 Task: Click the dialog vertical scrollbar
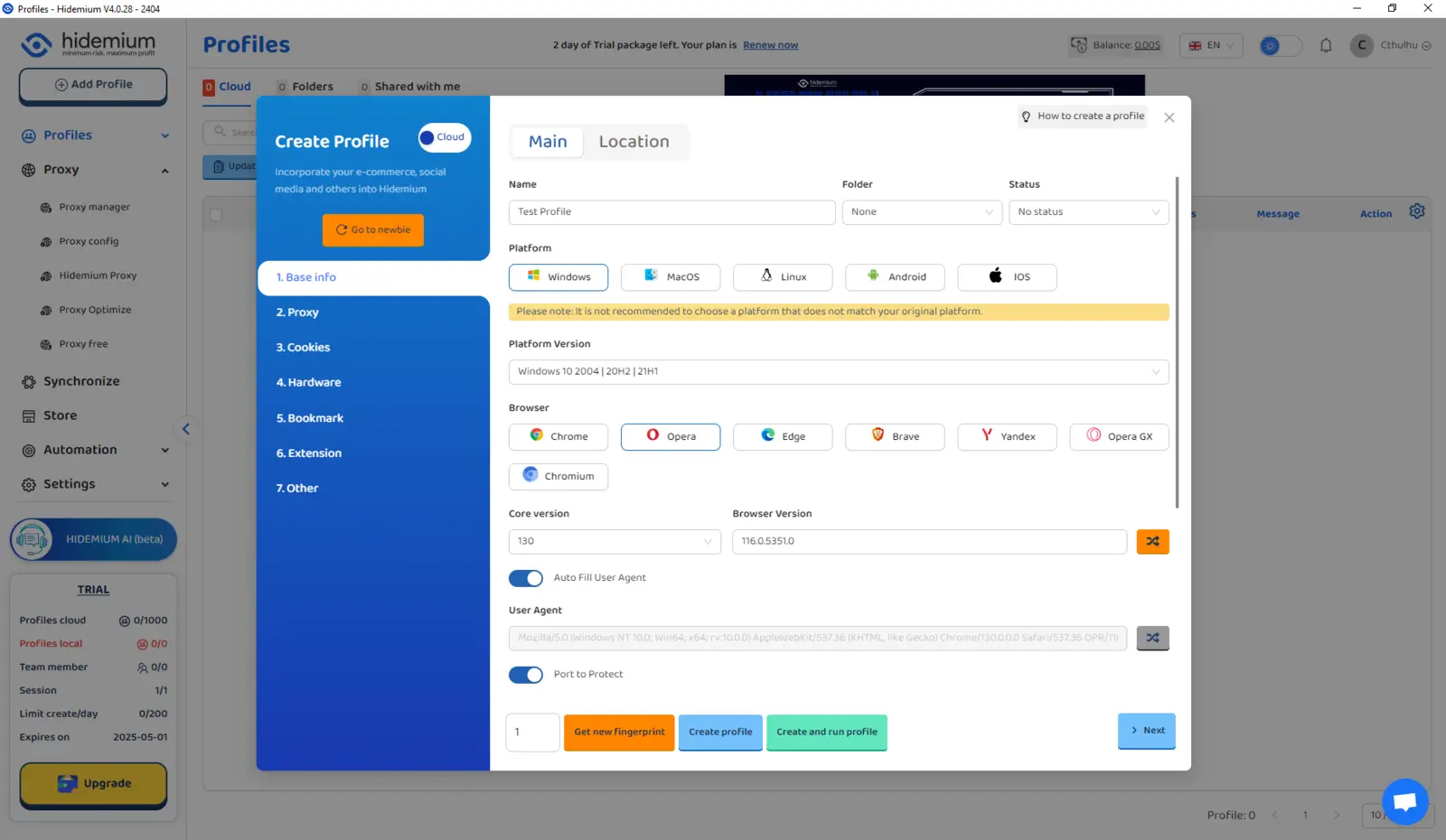[x=1177, y=342]
